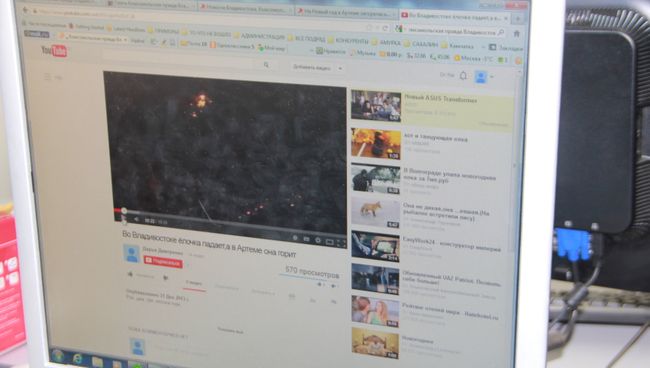Click the browser address bar
650x368 pixels.
(199, 19)
